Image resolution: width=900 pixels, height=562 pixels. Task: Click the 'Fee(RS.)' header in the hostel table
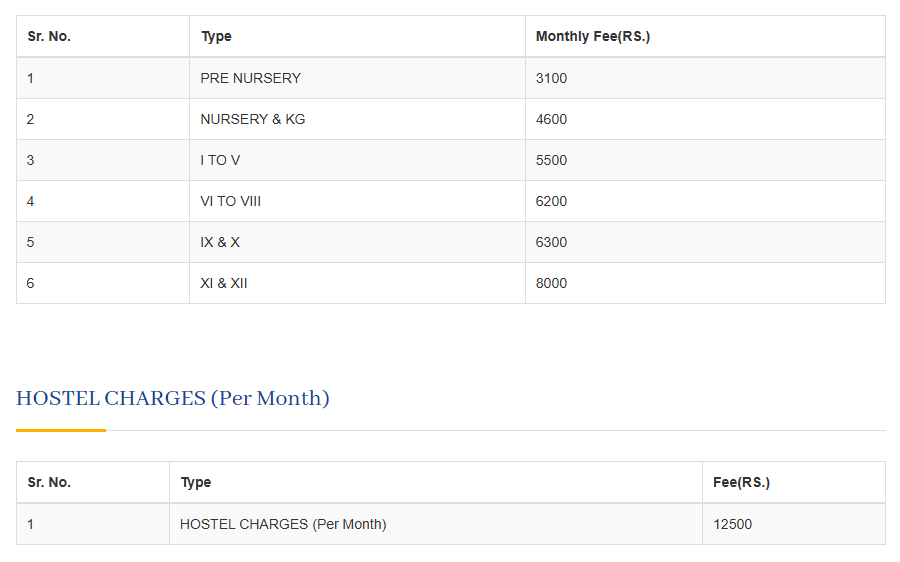tap(741, 482)
